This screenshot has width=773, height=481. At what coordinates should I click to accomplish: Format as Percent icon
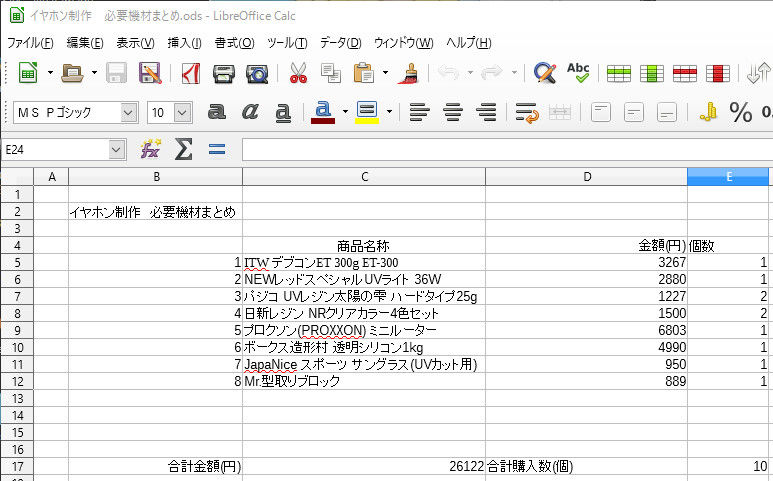click(740, 113)
